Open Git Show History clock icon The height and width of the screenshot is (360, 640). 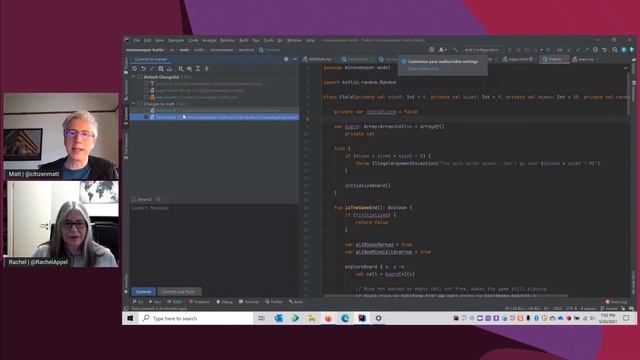[596, 50]
